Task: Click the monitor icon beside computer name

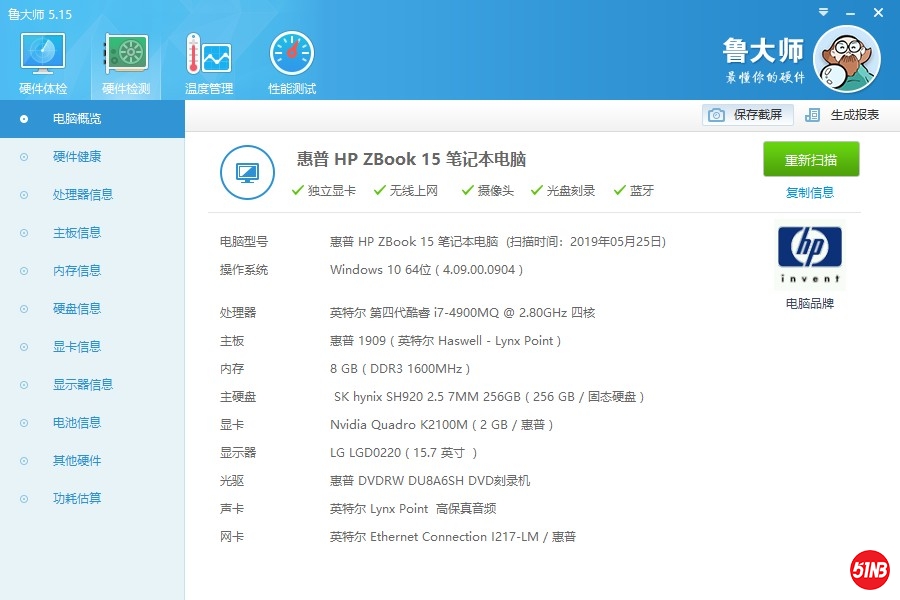Action: (247, 172)
